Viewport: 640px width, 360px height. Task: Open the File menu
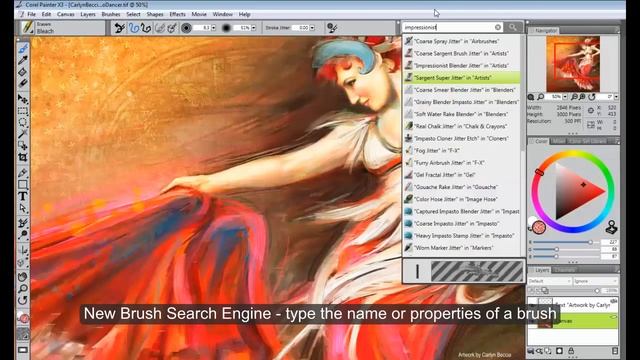(31, 14)
